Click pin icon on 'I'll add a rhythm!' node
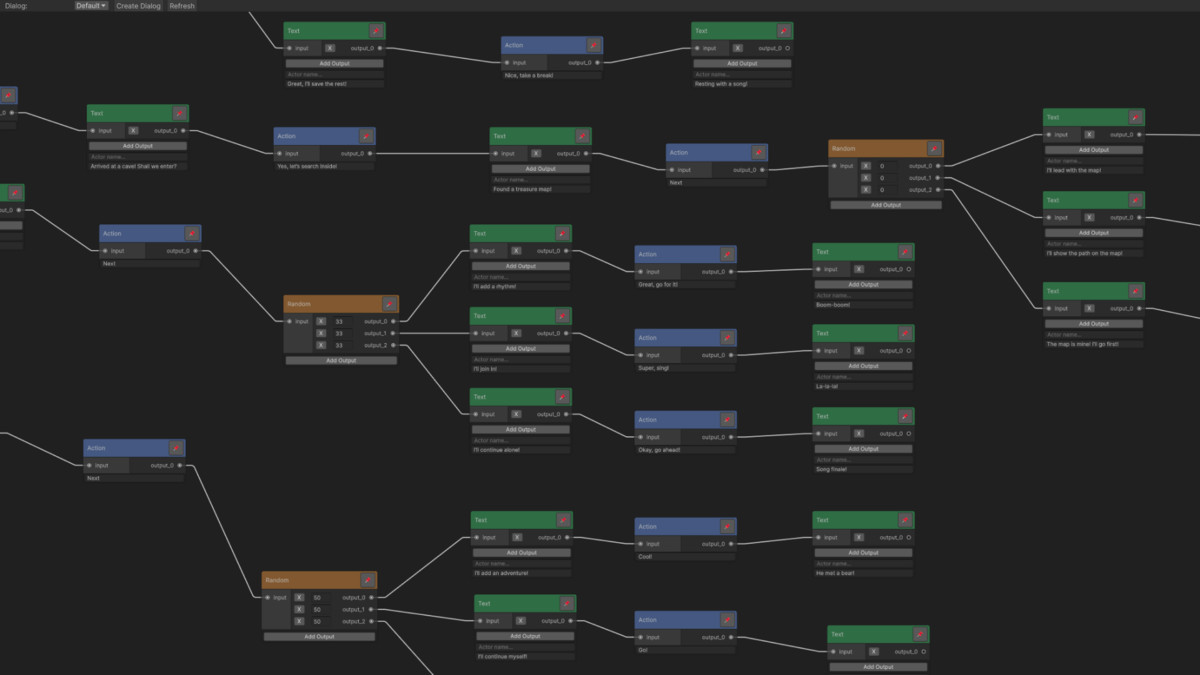The image size is (1200, 675). pyautogui.click(x=563, y=233)
